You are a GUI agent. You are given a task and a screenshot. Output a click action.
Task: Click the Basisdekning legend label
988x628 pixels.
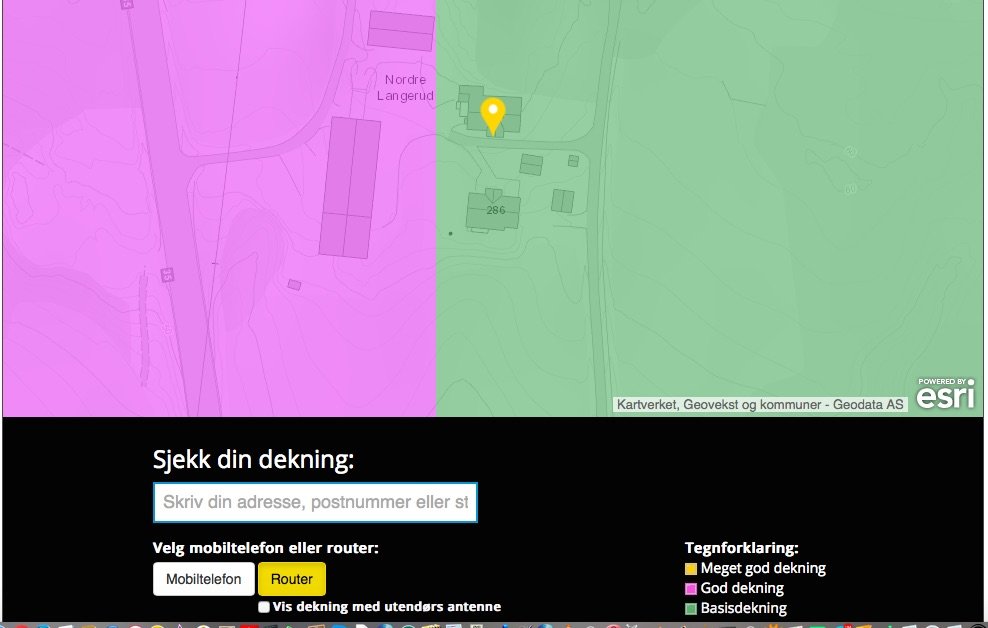tap(744, 608)
